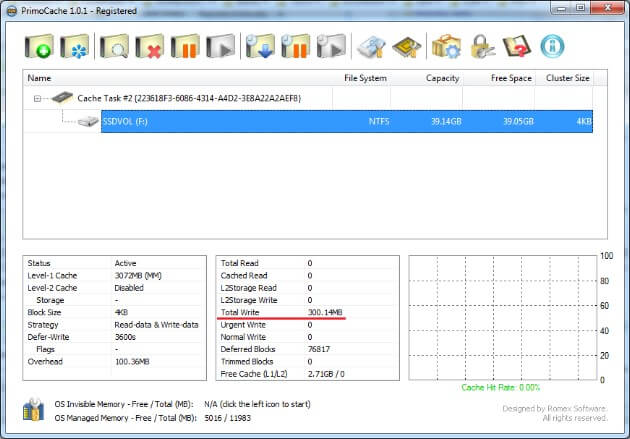630x439 pixels.
Task: Click the Overhead 100.36MB value
Action: tap(132, 361)
